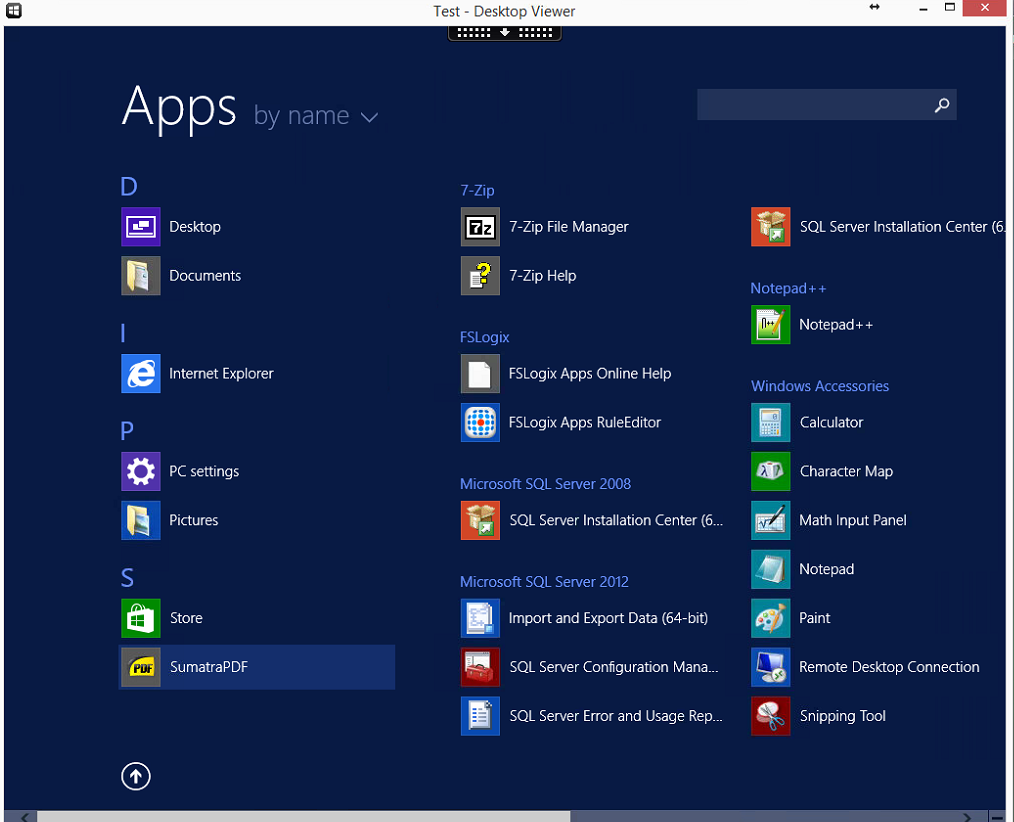Open SQL Server Installation Center under SQL Server 2008

pos(480,520)
